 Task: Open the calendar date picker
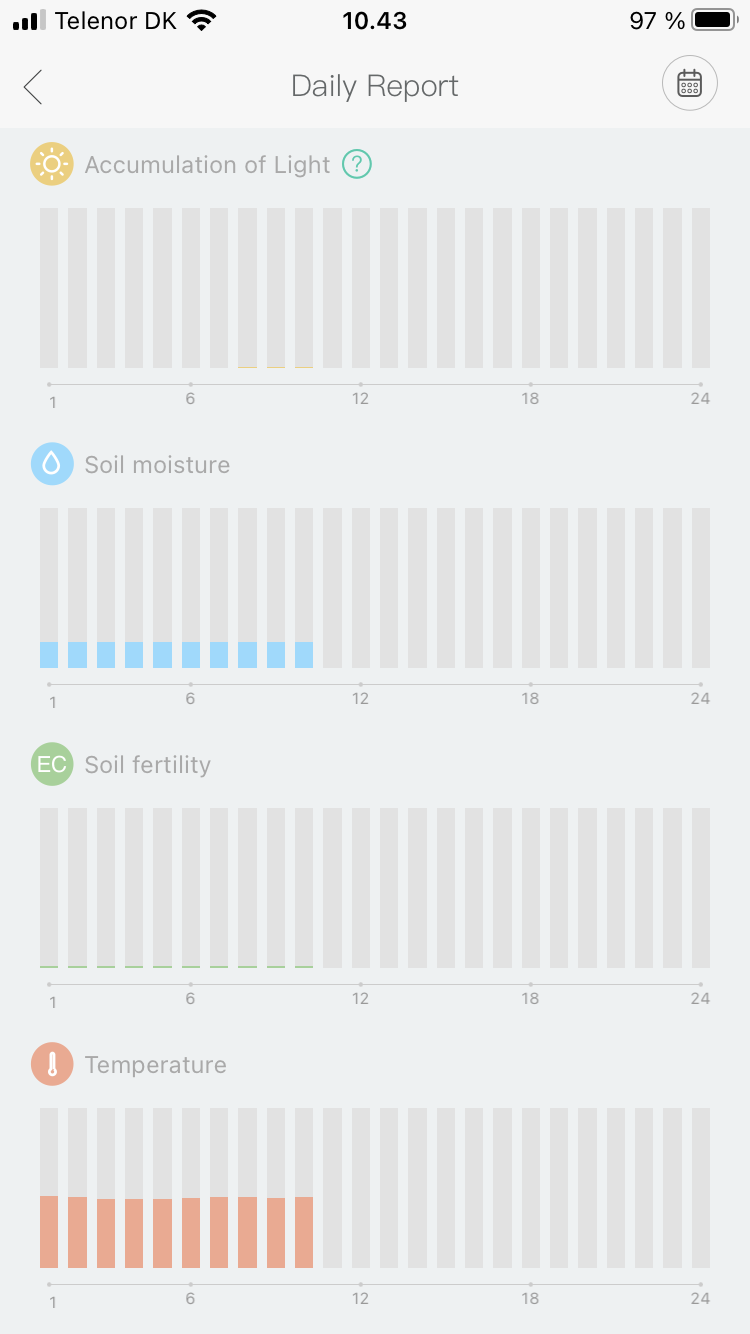point(689,84)
